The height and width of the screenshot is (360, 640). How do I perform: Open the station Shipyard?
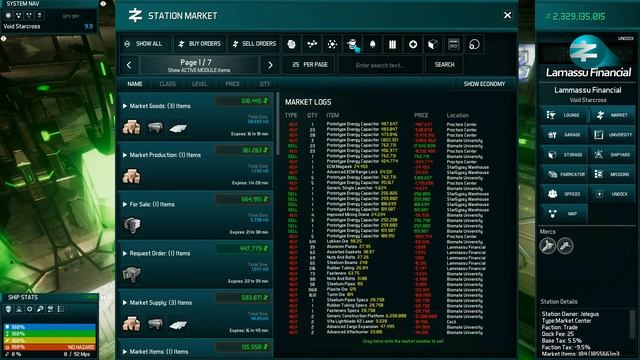coord(612,155)
